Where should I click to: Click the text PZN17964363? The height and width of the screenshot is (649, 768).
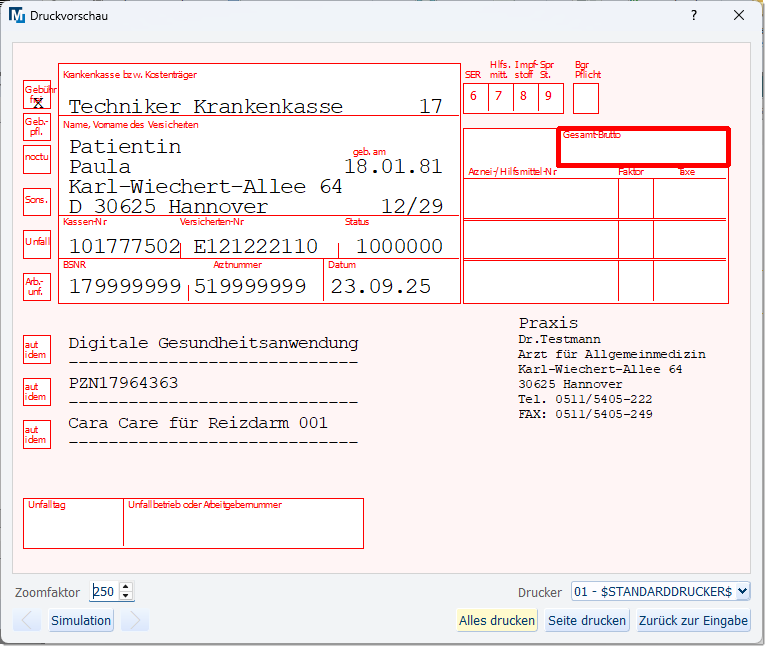123,383
